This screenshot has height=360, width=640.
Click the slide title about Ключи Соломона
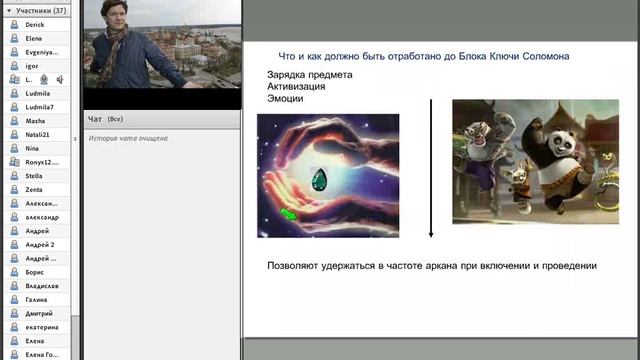pos(424,56)
